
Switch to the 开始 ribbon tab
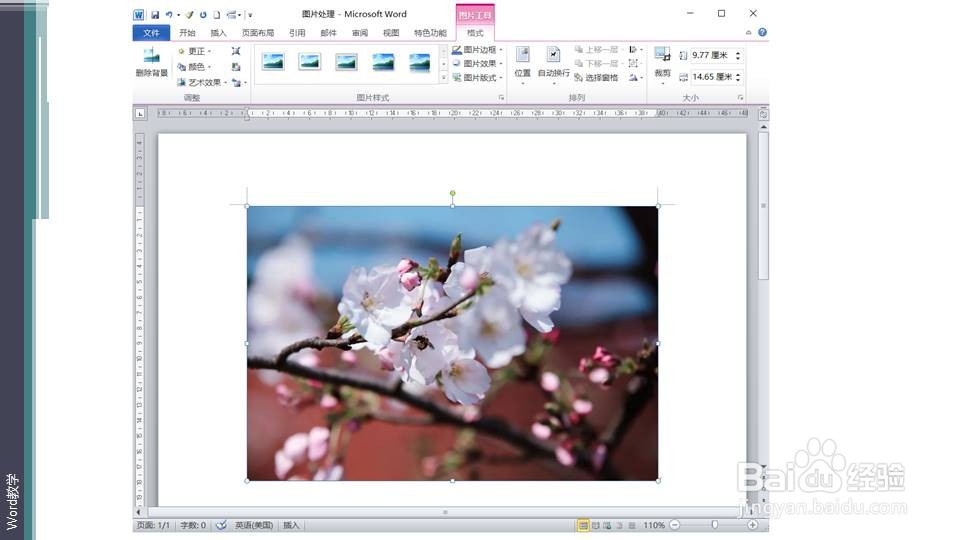(x=187, y=33)
